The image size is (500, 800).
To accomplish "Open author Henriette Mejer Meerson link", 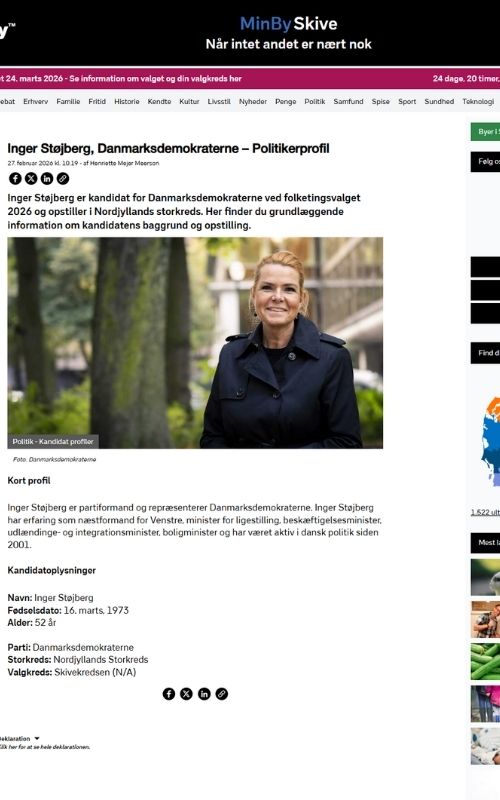I will (124, 163).
